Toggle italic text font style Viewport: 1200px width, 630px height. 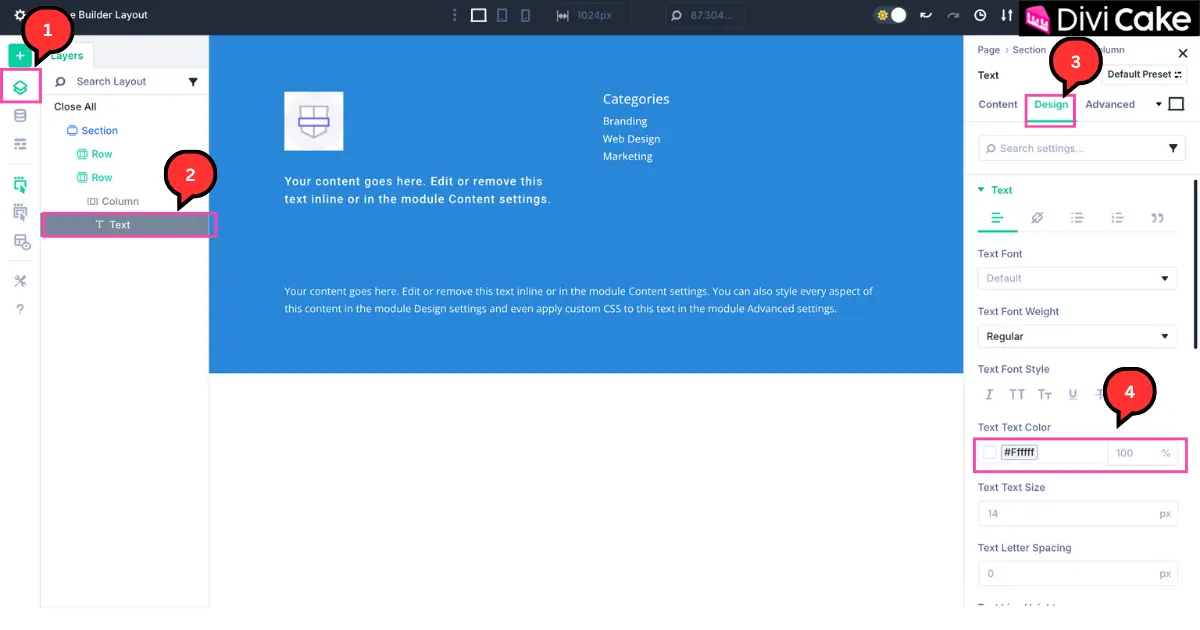click(x=990, y=395)
